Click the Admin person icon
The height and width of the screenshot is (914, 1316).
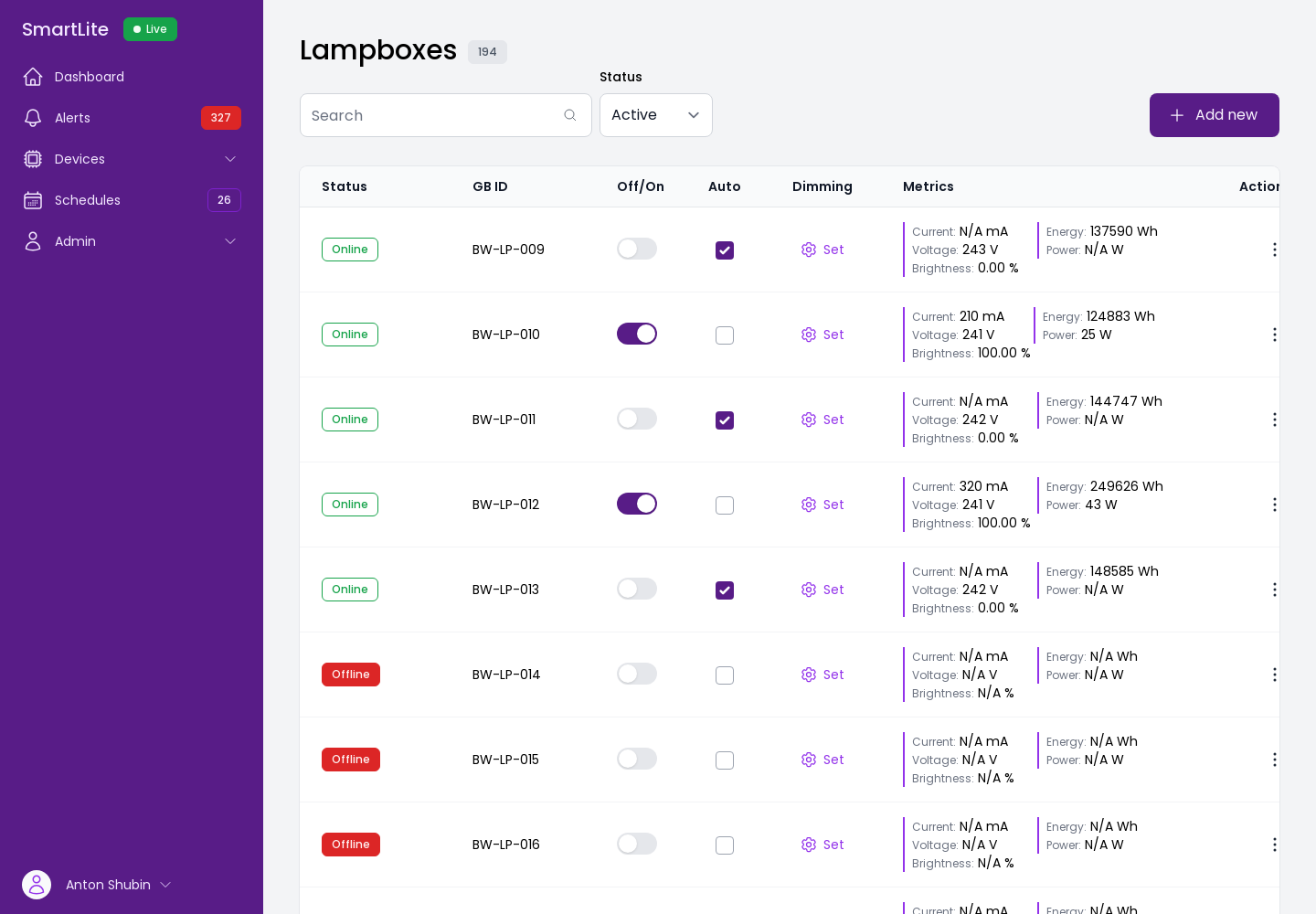pyautogui.click(x=33, y=241)
